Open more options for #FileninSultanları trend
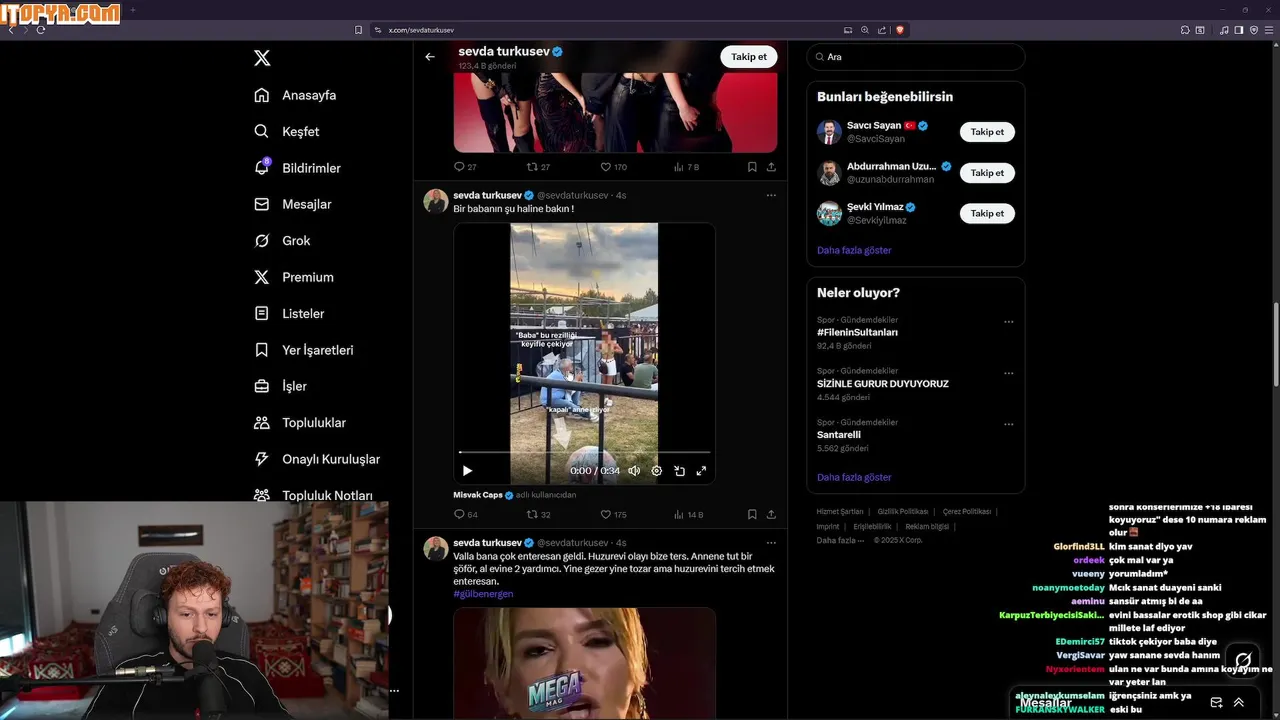This screenshot has height=720, width=1280. click(x=1008, y=322)
